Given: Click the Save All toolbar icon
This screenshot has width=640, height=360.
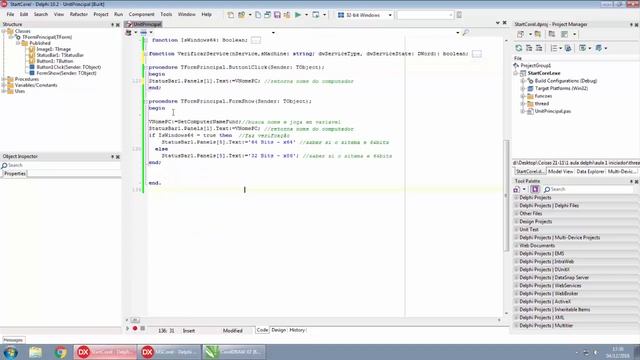Looking at the screenshot, I should coord(287,15).
